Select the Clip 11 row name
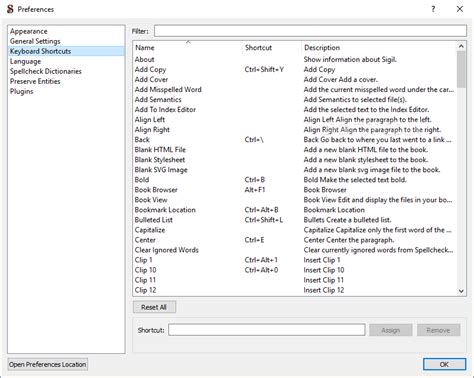 click(x=145, y=280)
